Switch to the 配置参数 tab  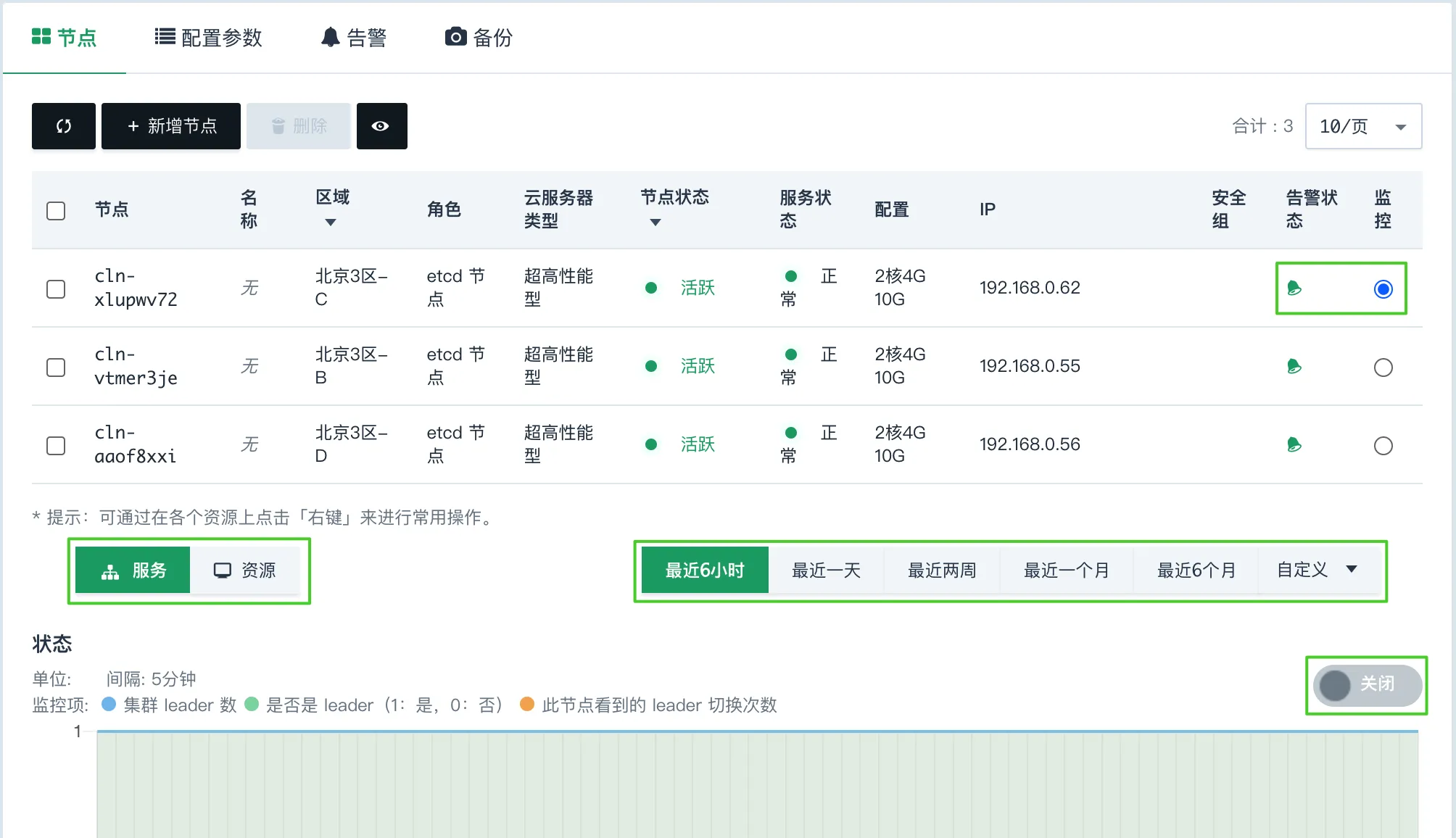[209, 38]
